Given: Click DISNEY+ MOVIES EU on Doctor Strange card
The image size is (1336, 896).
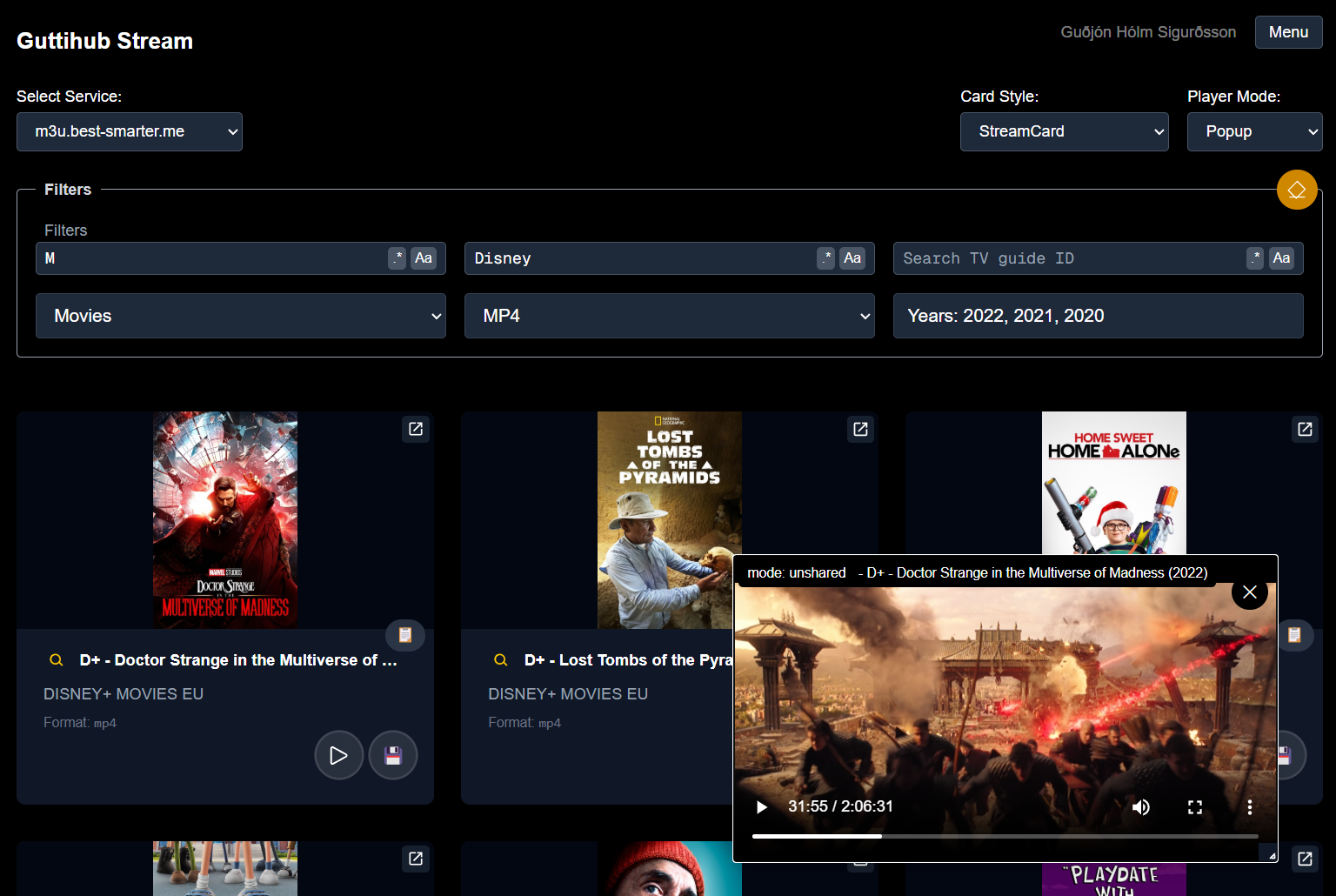Looking at the screenshot, I should pos(124,694).
